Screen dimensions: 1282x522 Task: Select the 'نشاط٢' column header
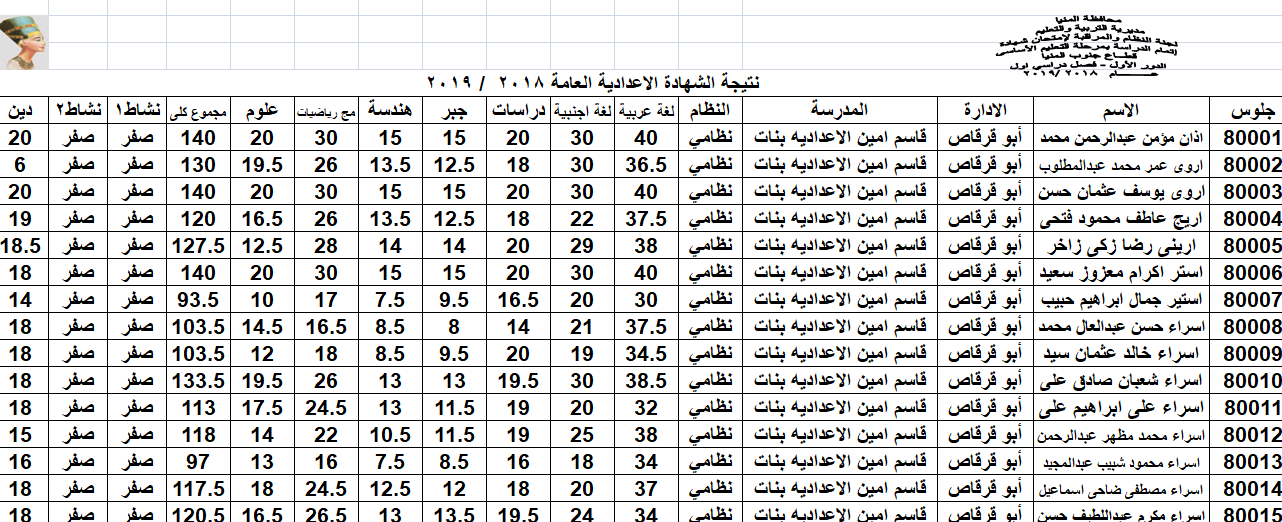pos(77,110)
